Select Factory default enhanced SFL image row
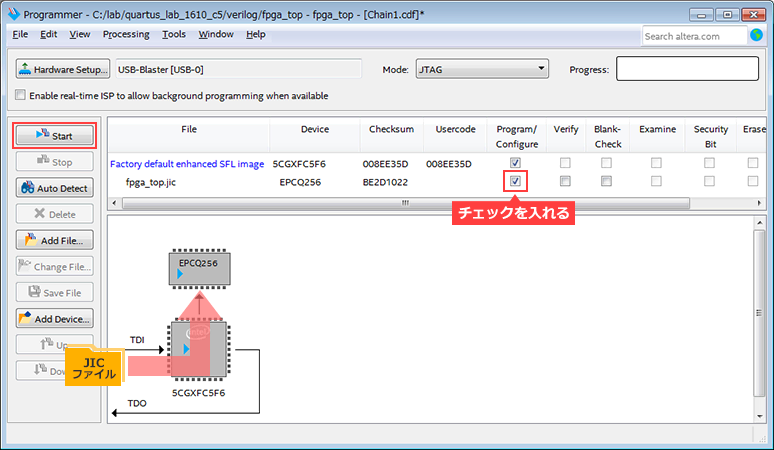This screenshot has height=450, width=774. click(187, 163)
